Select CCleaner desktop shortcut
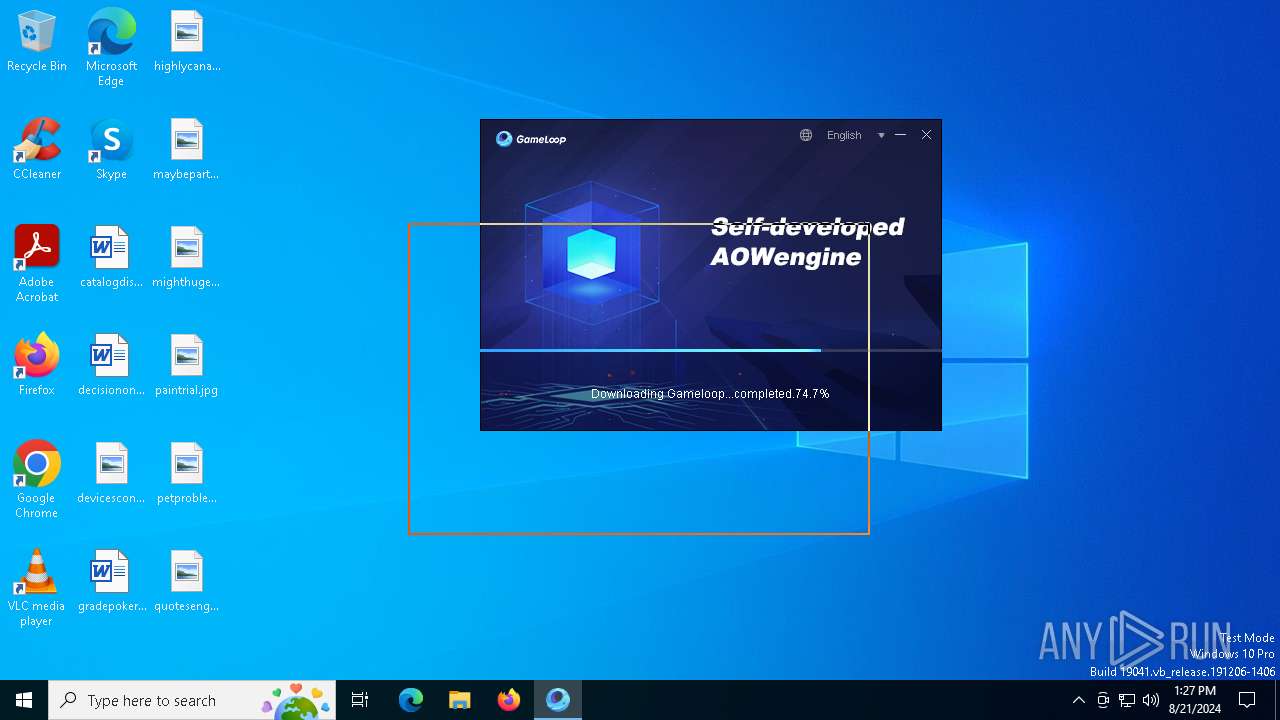The height and width of the screenshot is (720, 1280). (x=37, y=150)
